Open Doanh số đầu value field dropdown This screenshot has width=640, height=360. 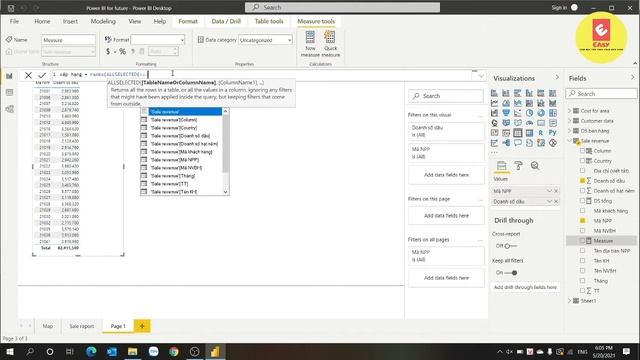coord(549,201)
